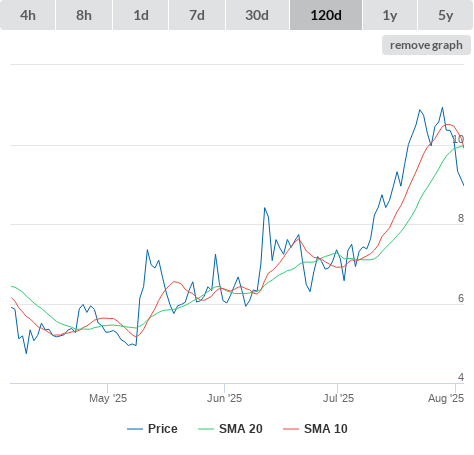Click the Aug '25 axis label
The image size is (474, 455).
pos(446,398)
